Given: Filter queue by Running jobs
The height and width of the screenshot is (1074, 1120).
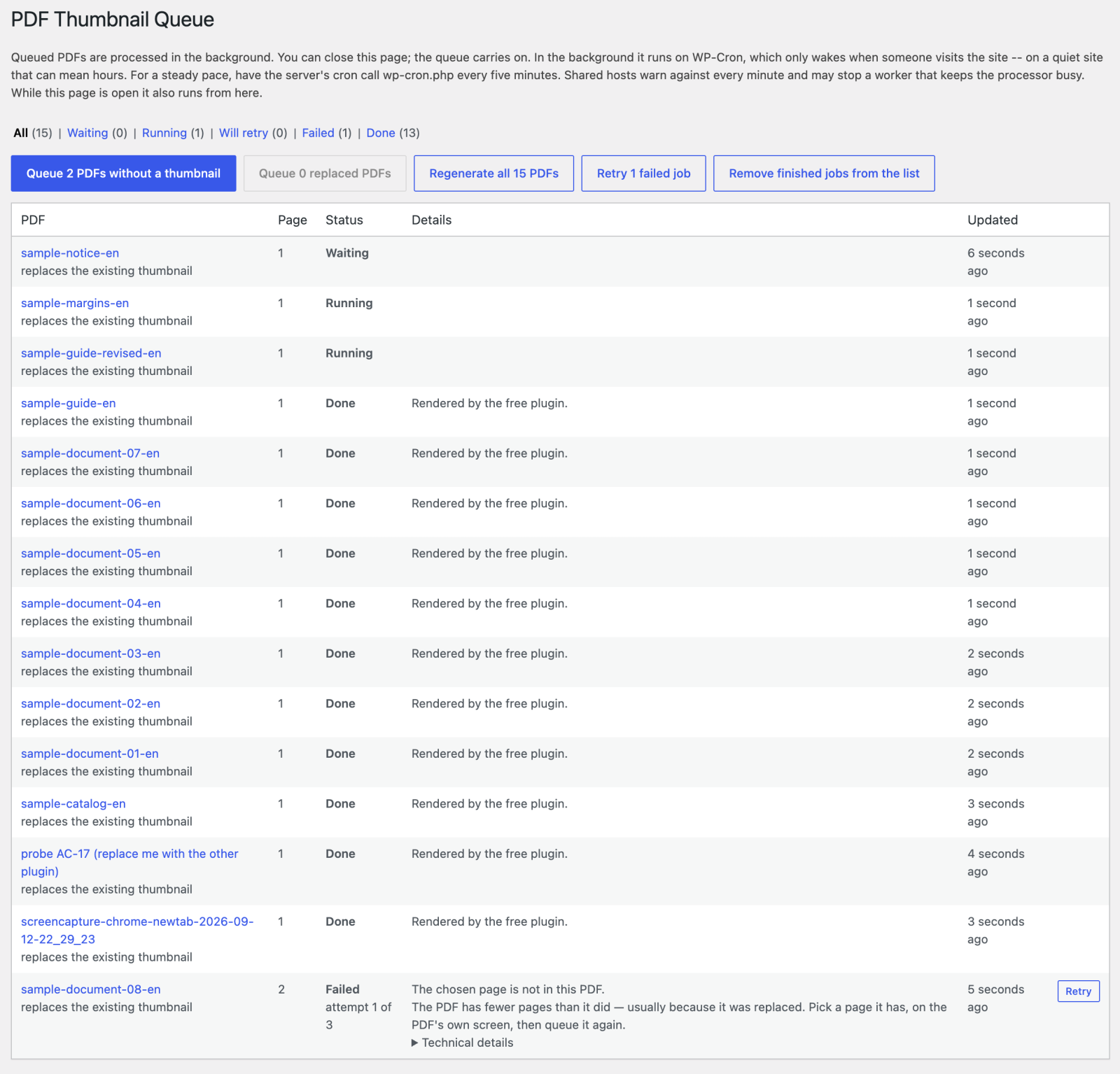Looking at the screenshot, I should coord(164,133).
